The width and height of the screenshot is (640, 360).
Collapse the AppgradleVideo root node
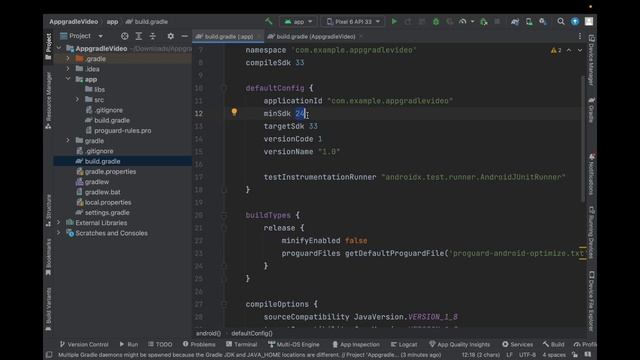(x=59, y=49)
